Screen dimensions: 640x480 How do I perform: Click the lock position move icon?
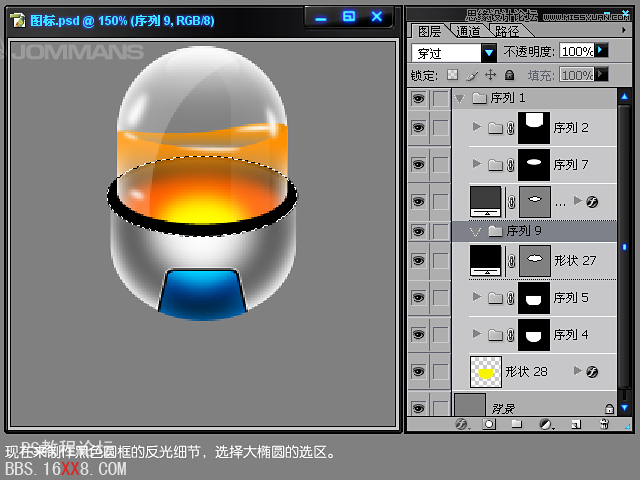click(490, 75)
